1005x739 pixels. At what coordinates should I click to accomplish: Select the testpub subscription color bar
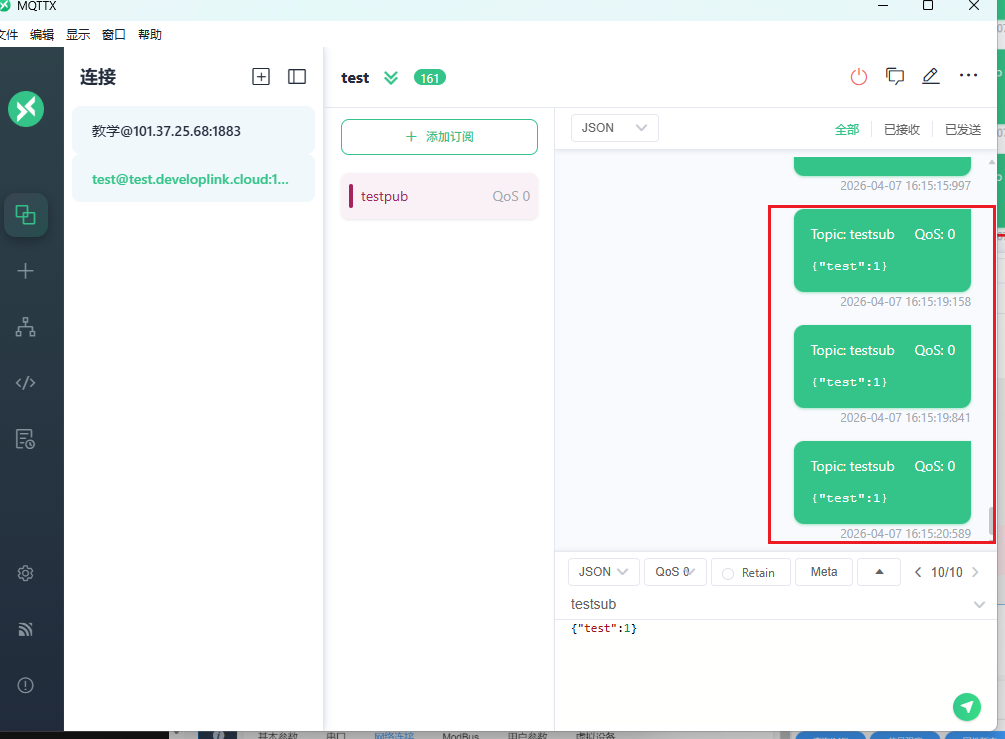pos(351,196)
